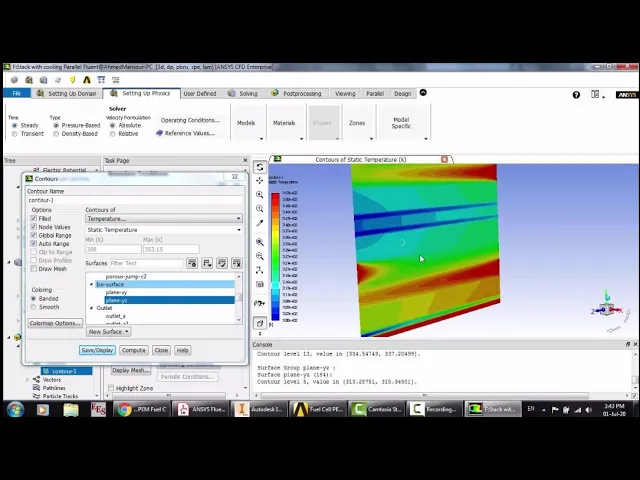This screenshot has width=640, height=480.
Task: Select Smooth coloring radio button
Action: [x=34, y=307]
